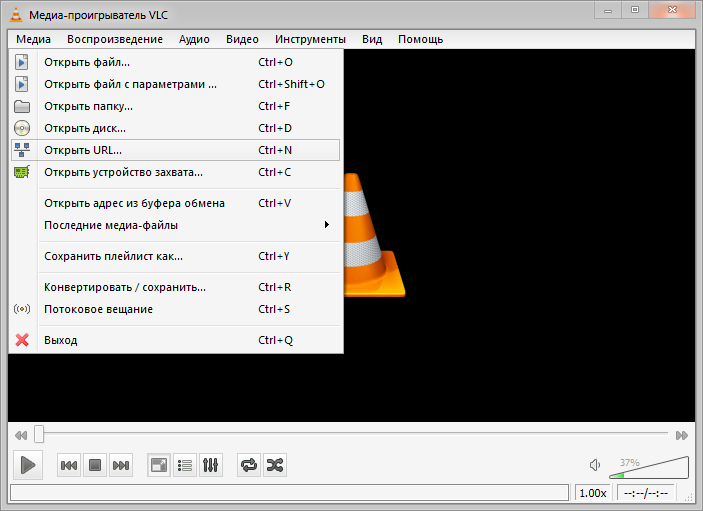The width and height of the screenshot is (703, 511).
Task: Click the Play button
Action: (28, 465)
